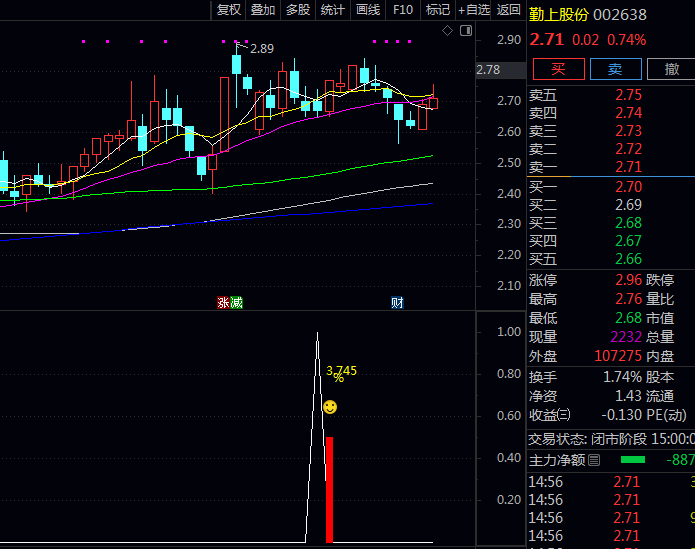The height and width of the screenshot is (549, 695).
Task: Click the diamond icon at chart corner
Action: (448, 32)
